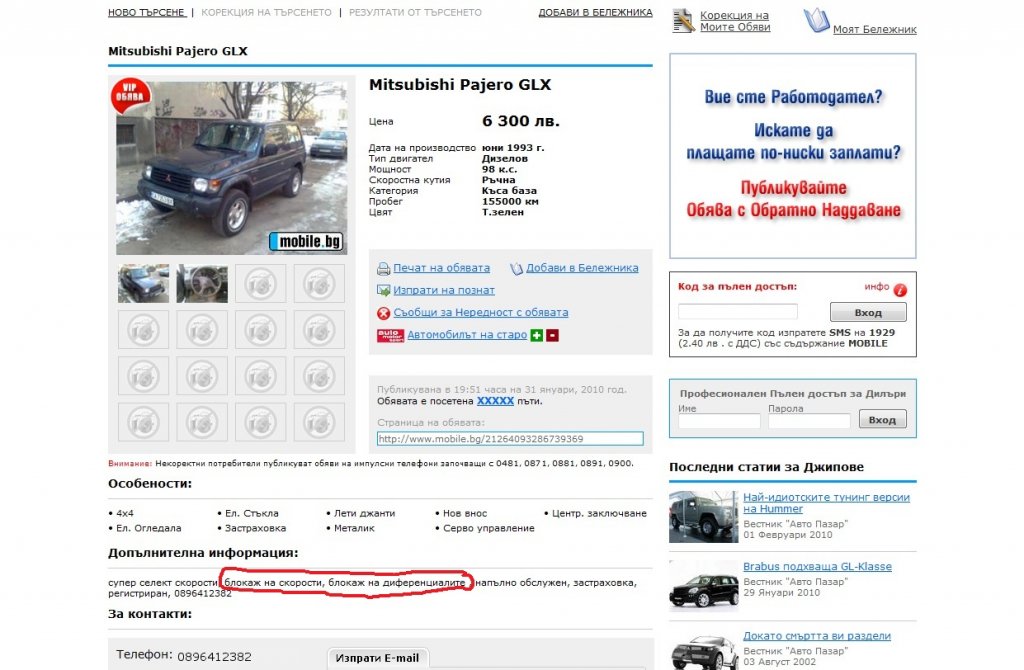Click the VIP обява badge on the photo

[x=130, y=95]
